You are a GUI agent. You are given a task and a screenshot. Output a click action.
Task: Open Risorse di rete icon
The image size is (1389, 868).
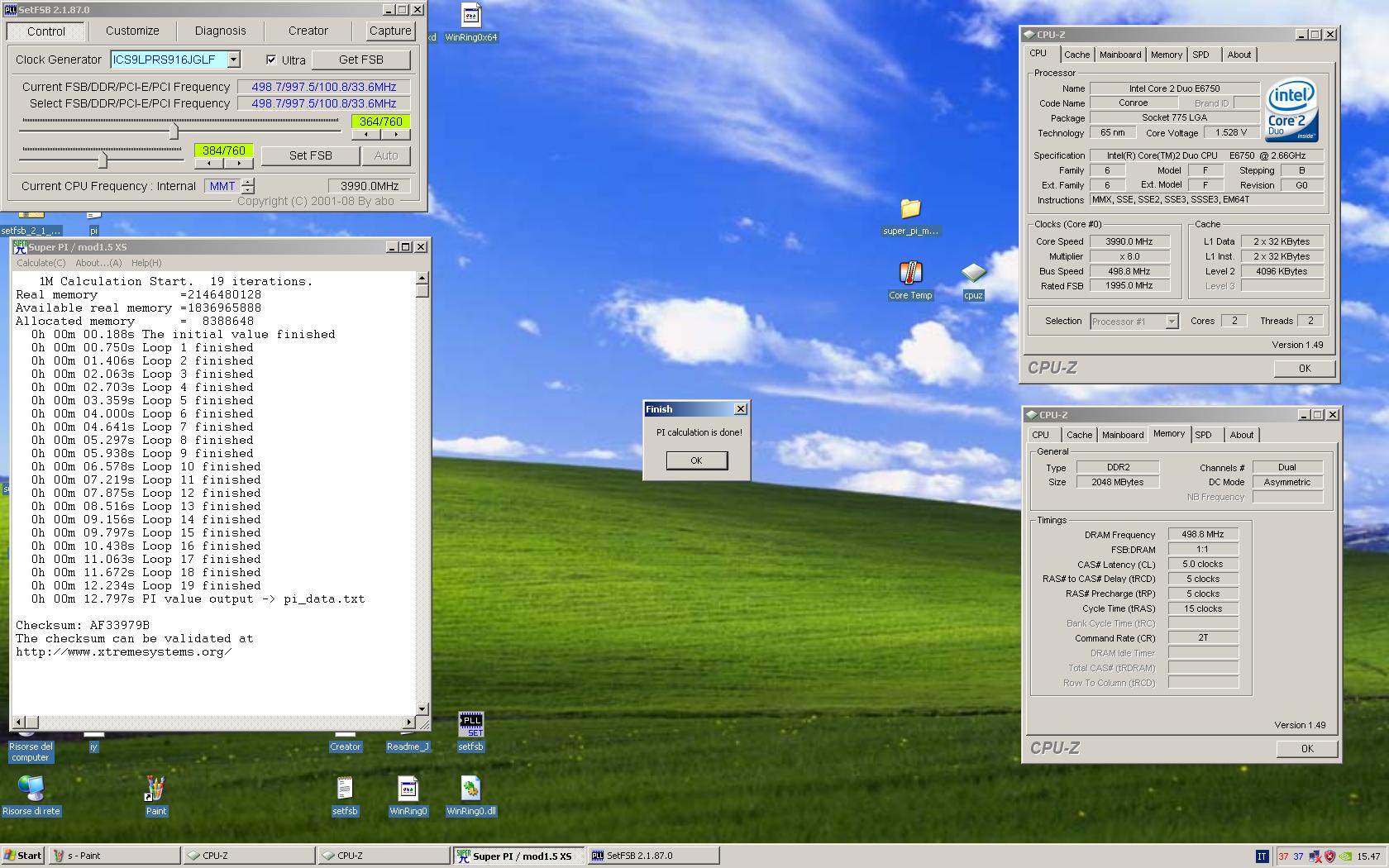point(31,796)
